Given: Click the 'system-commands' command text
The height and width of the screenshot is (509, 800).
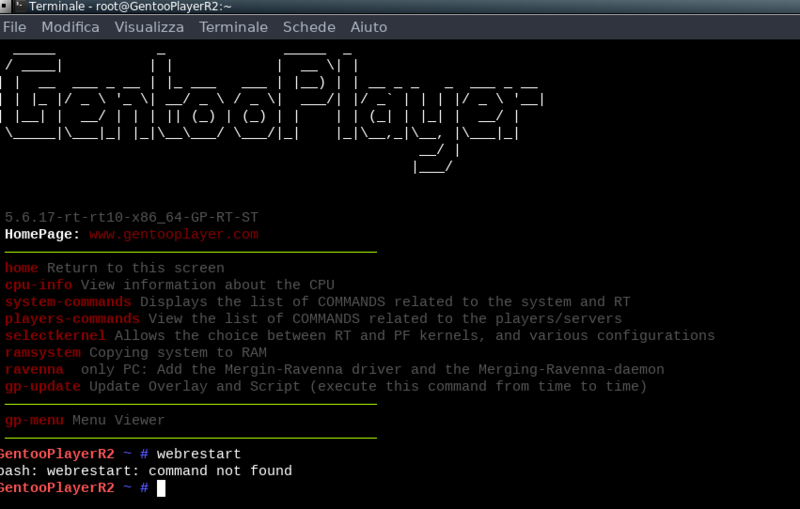Looking at the screenshot, I should 68,301.
